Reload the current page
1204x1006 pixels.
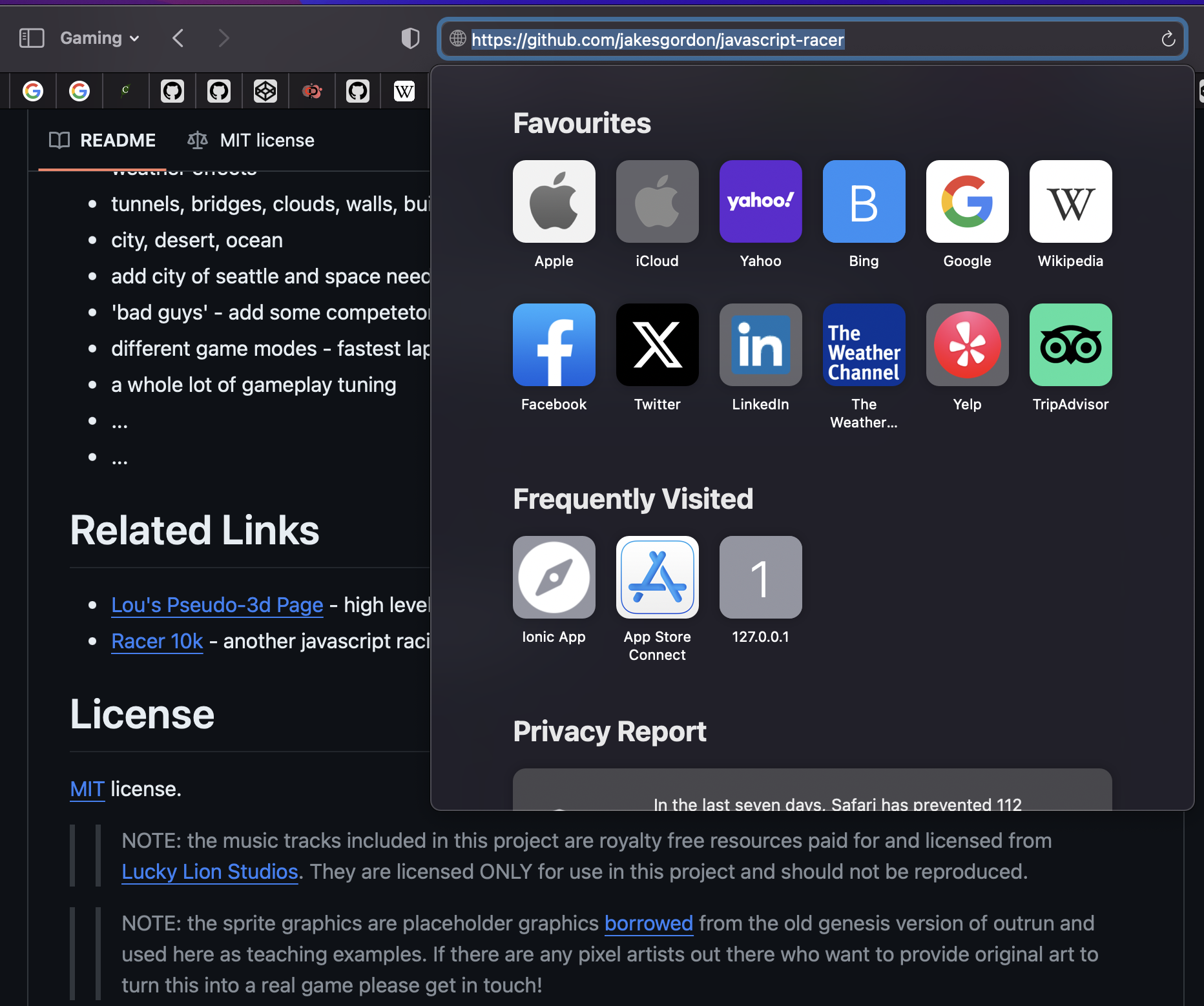[x=1168, y=39]
